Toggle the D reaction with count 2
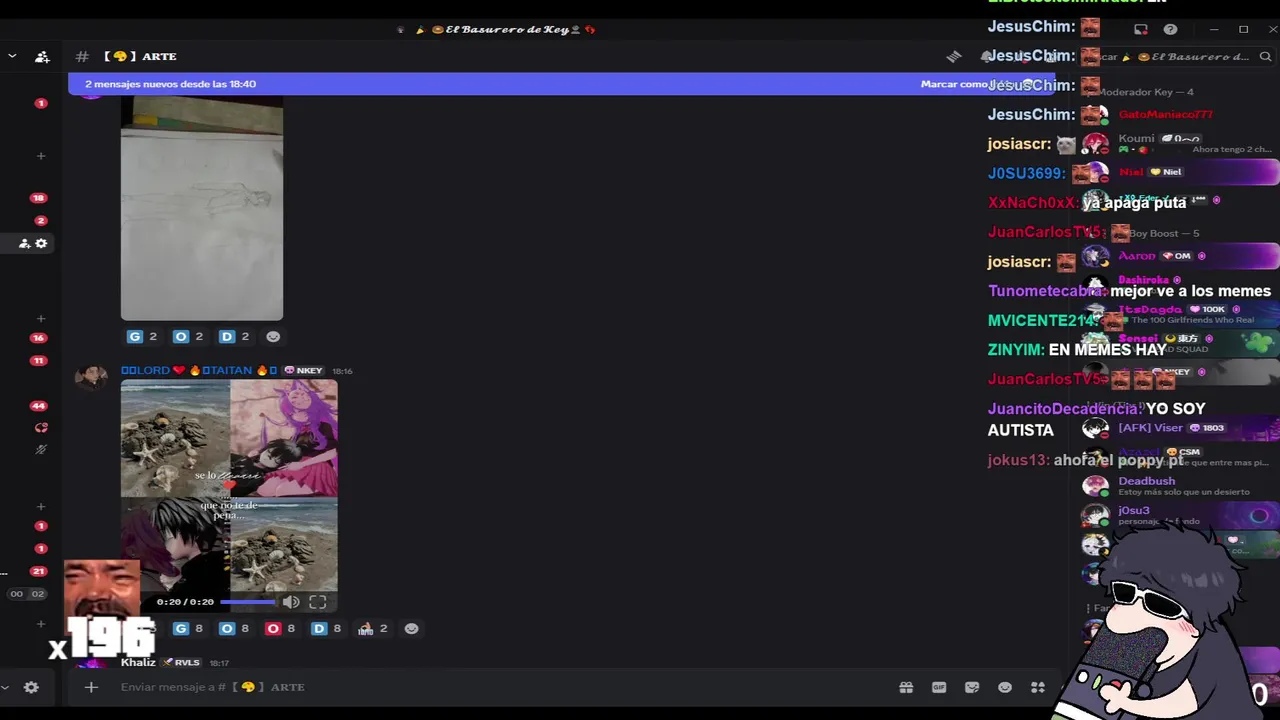1280x720 pixels. tap(233, 336)
